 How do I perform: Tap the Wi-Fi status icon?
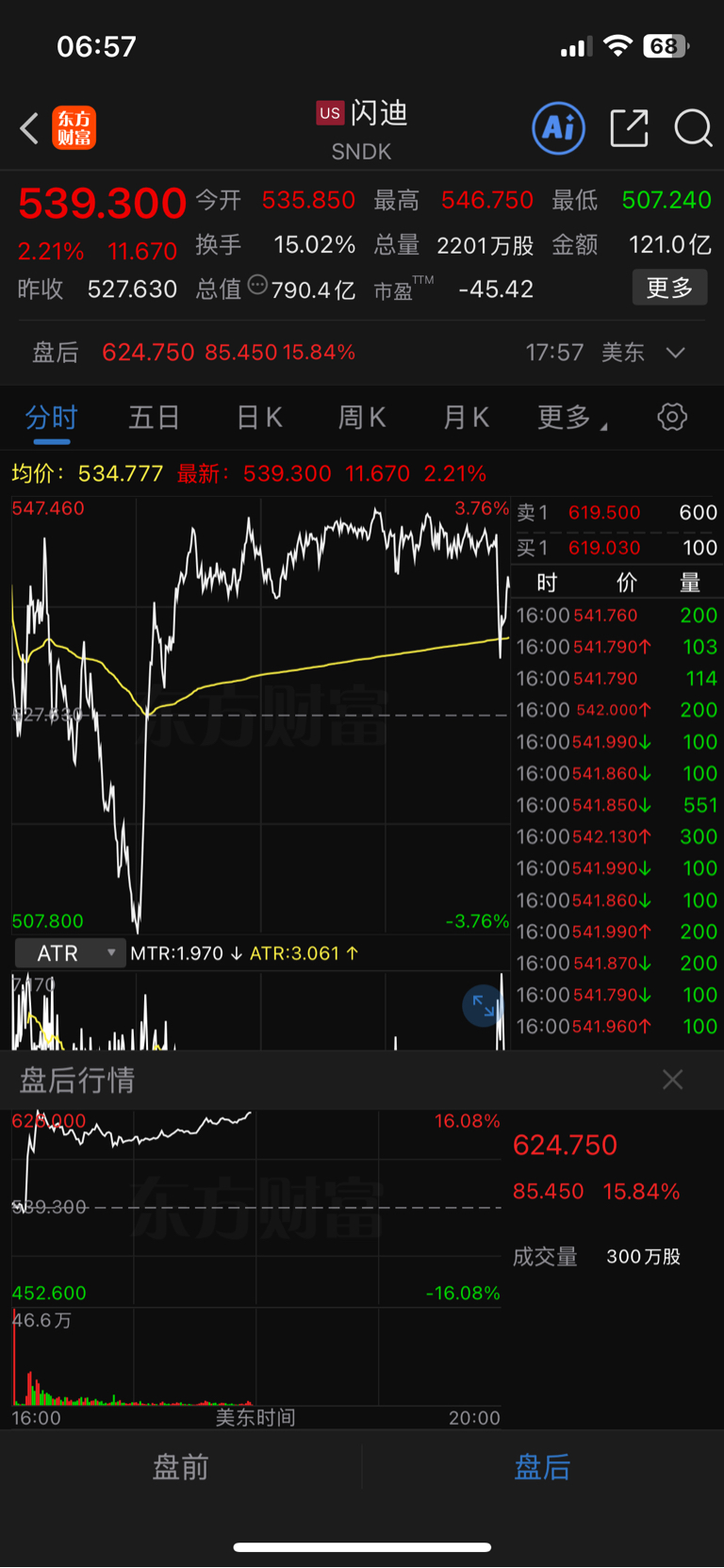tap(617, 46)
